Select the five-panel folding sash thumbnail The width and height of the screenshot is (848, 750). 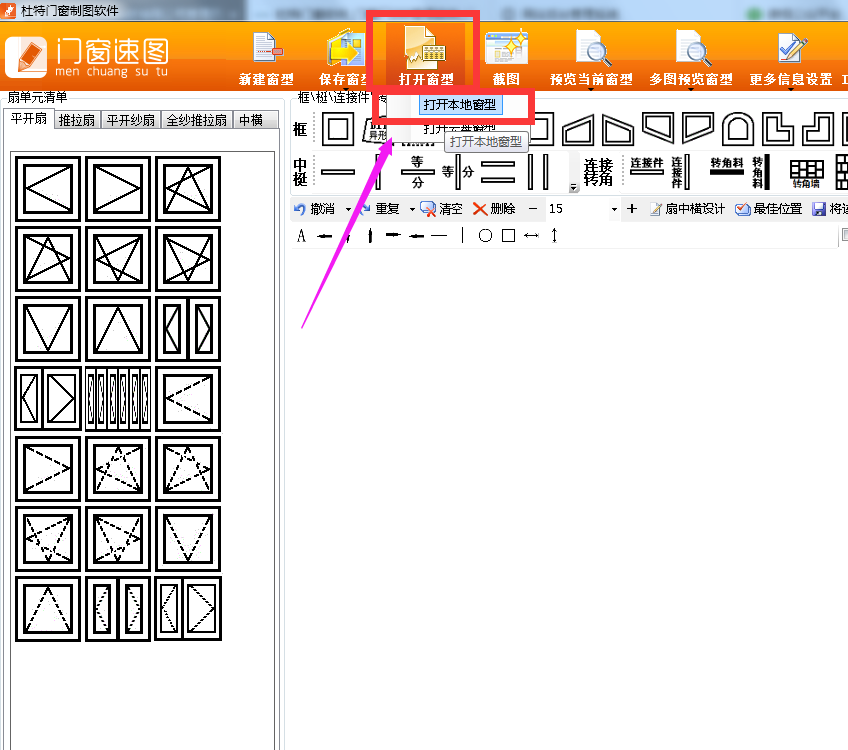point(118,399)
